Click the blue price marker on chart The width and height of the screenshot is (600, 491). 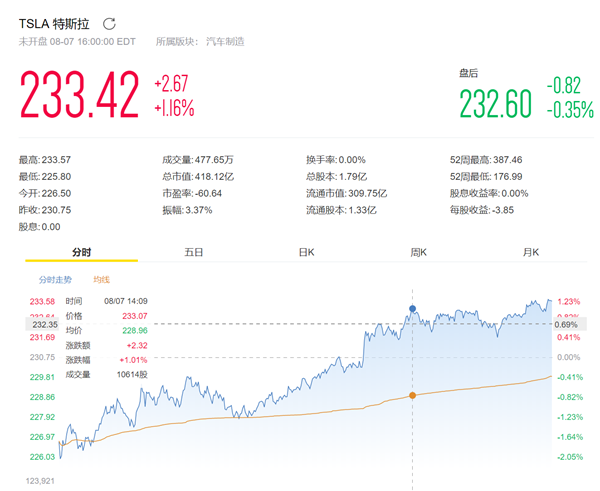coord(412,308)
